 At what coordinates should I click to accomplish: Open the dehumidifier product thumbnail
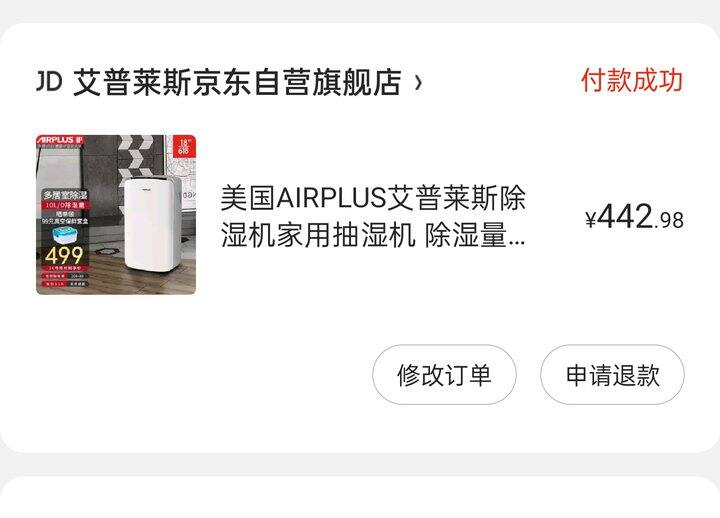pos(116,214)
